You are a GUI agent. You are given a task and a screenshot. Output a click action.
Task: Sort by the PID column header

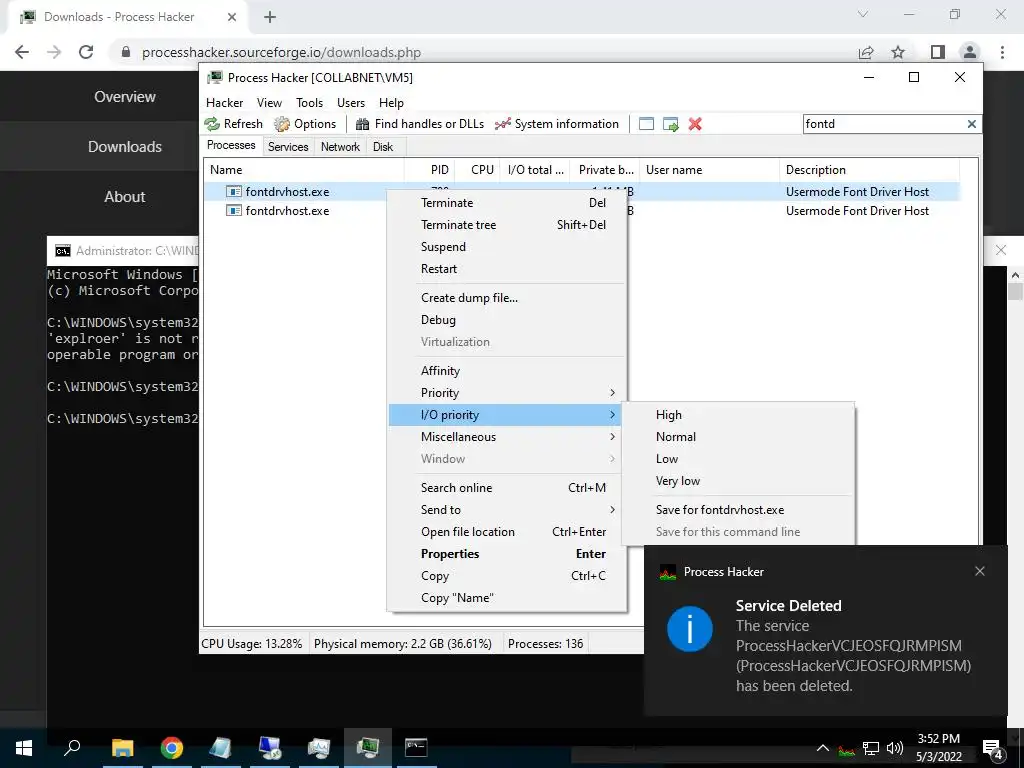[430, 170]
